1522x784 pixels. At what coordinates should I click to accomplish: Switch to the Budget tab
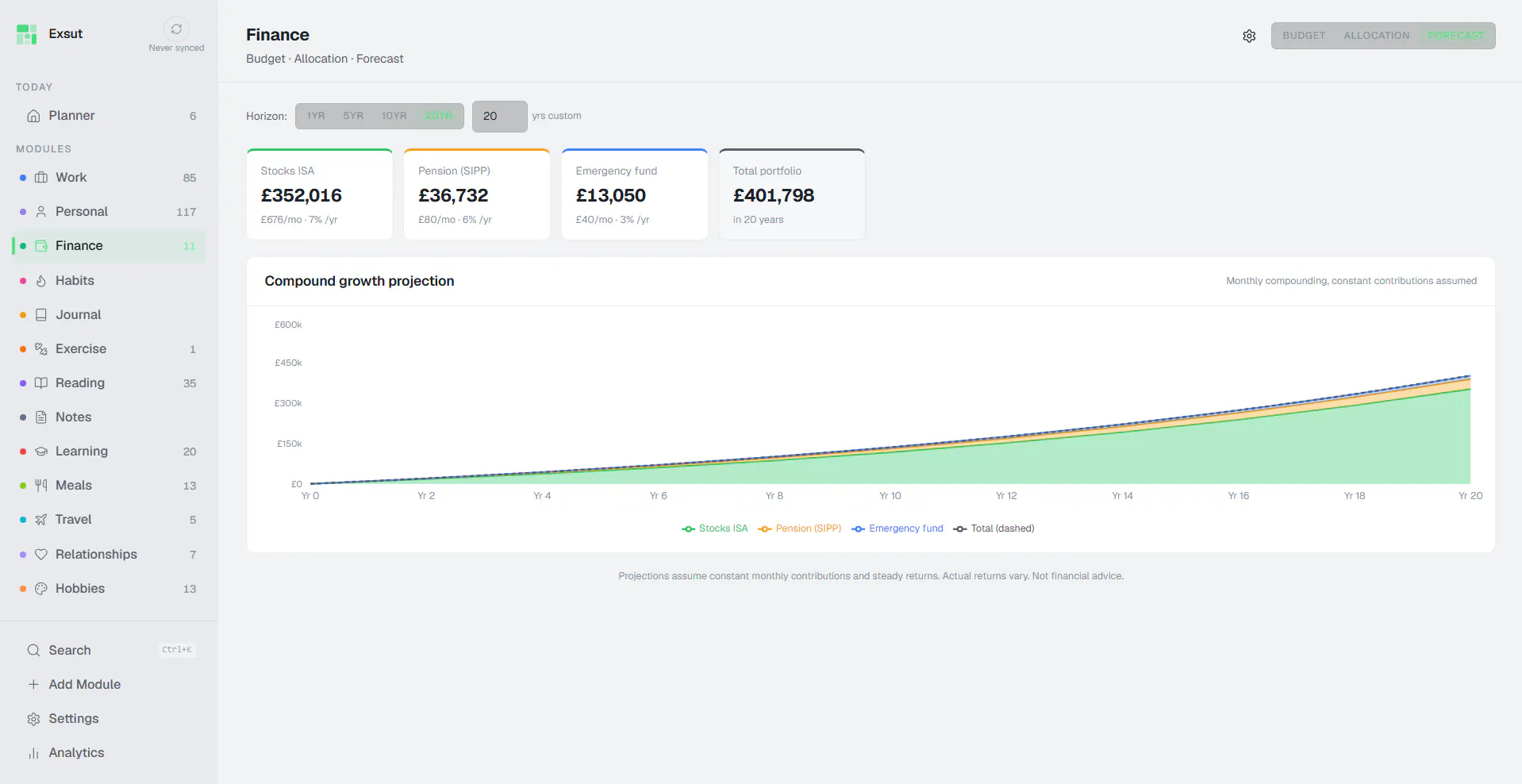(1304, 36)
